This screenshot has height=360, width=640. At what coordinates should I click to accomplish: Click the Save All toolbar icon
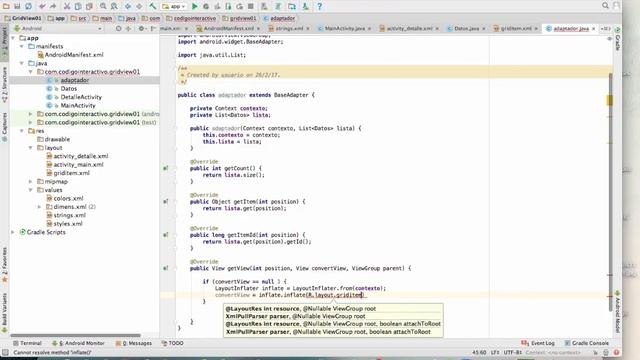(x=18, y=6)
